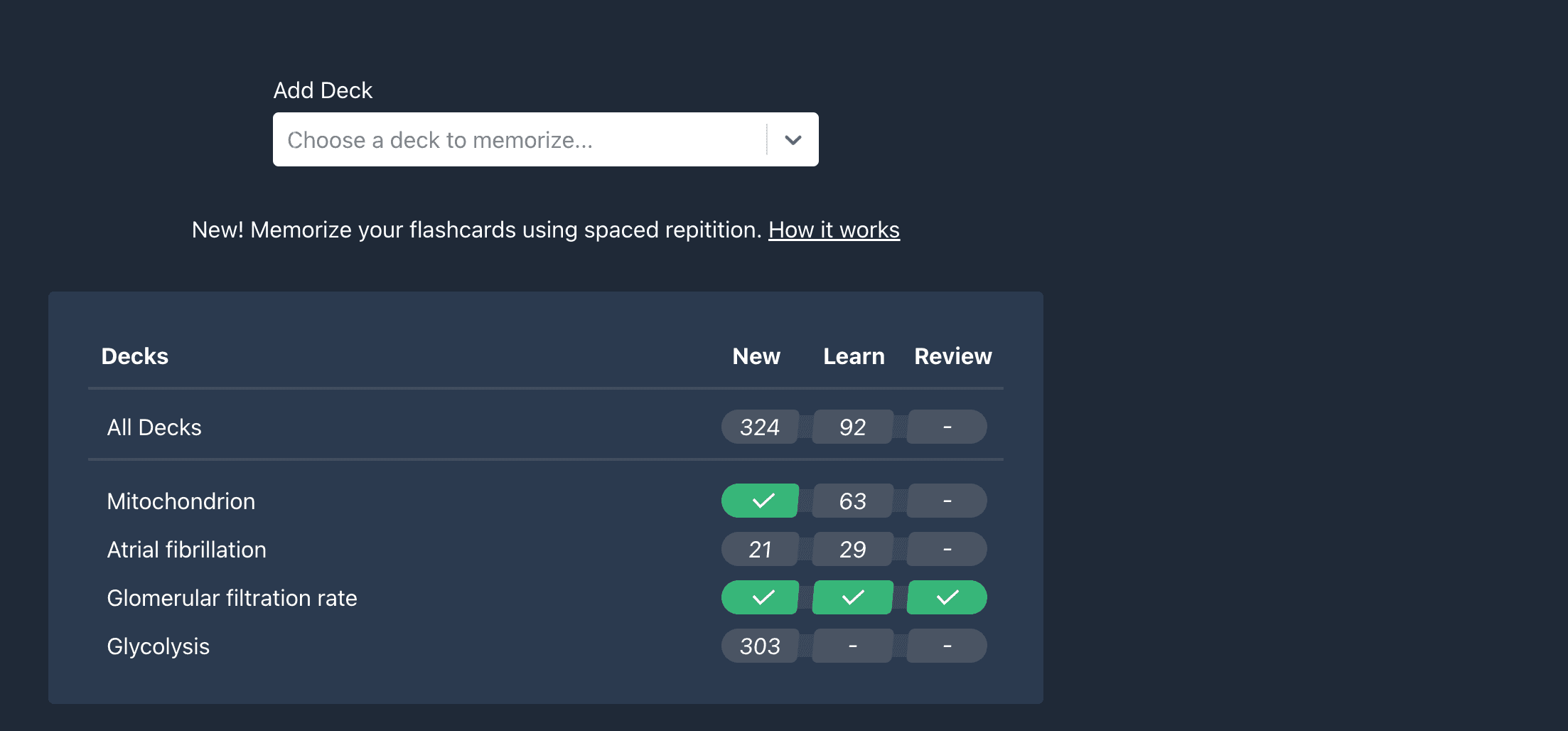Open the Atrial fibrillation deck

(186, 550)
